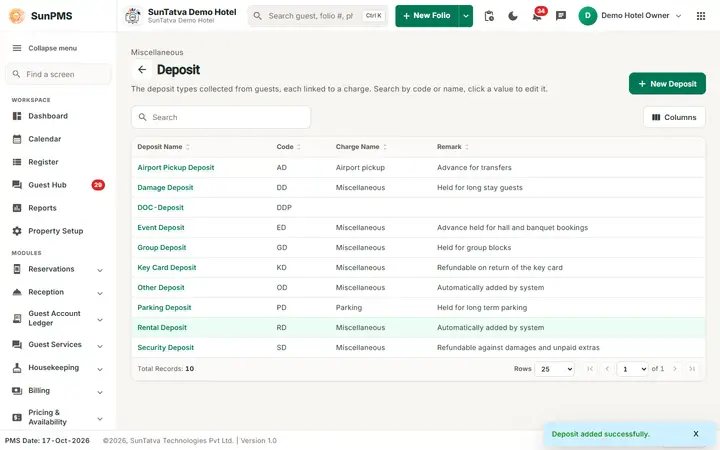Click the SunPMS logo icon

pos(17,16)
